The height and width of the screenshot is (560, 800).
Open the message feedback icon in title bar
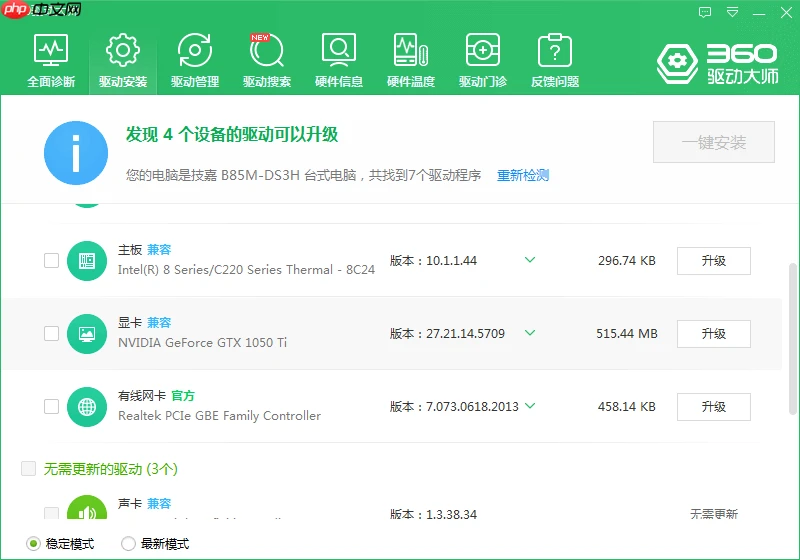705,12
